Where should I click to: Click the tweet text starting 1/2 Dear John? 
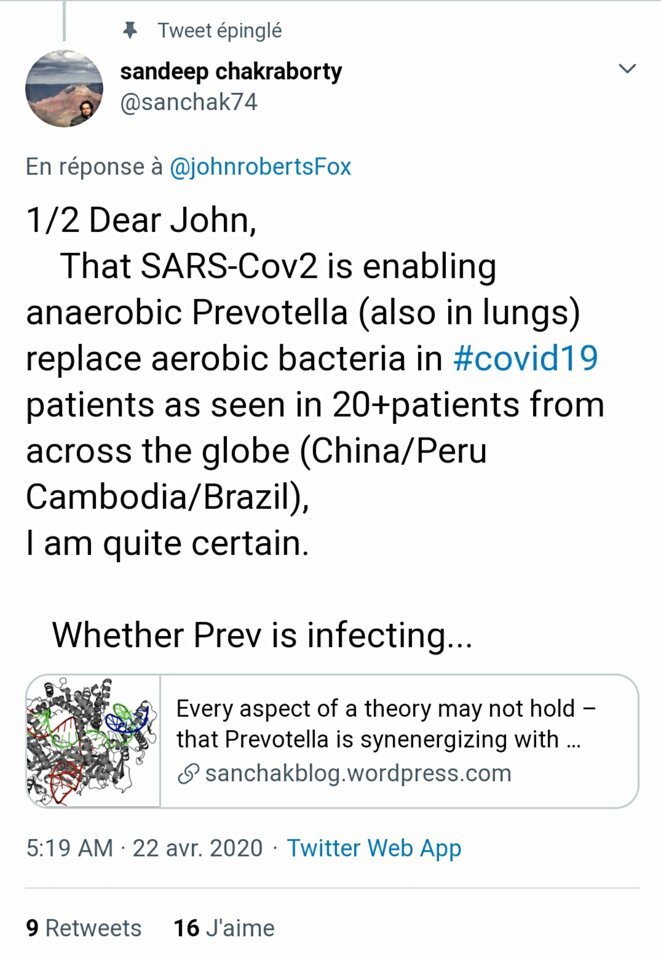(x=315, y=382)
